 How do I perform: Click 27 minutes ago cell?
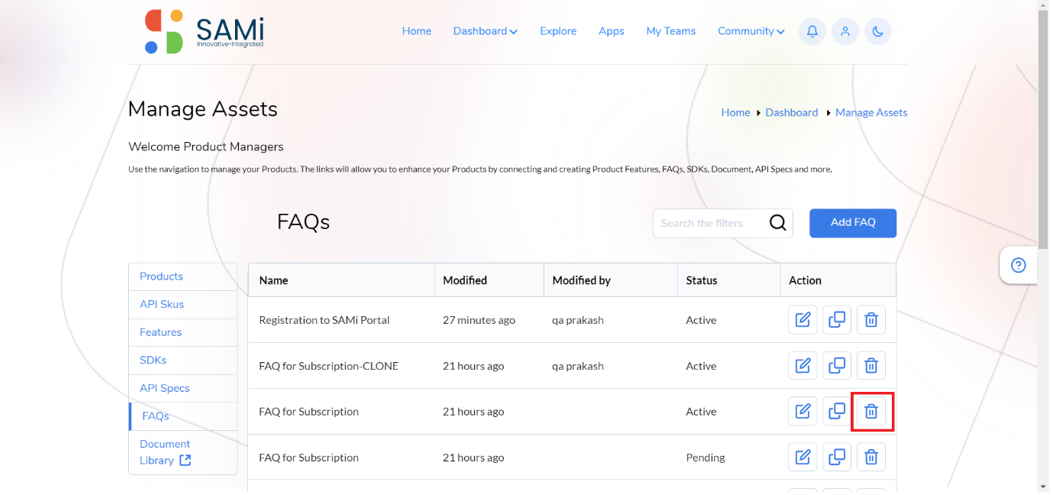pos(479,321)
